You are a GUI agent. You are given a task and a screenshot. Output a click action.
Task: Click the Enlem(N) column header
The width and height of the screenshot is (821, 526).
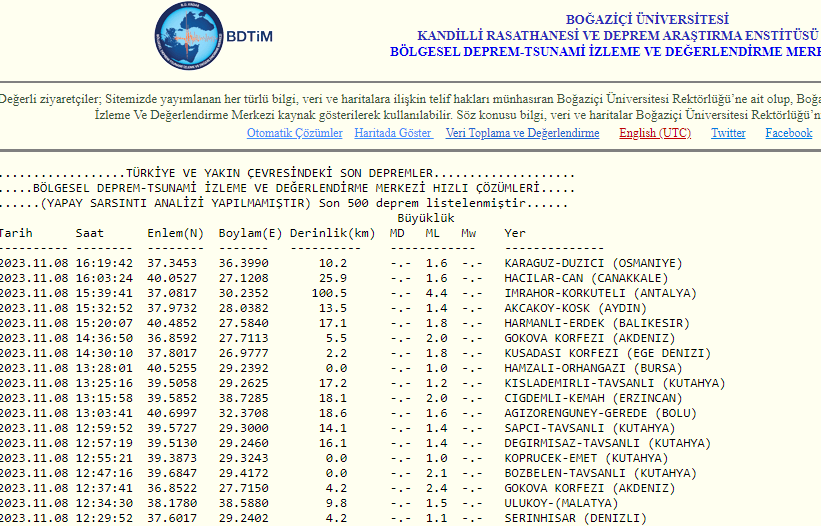175,233
